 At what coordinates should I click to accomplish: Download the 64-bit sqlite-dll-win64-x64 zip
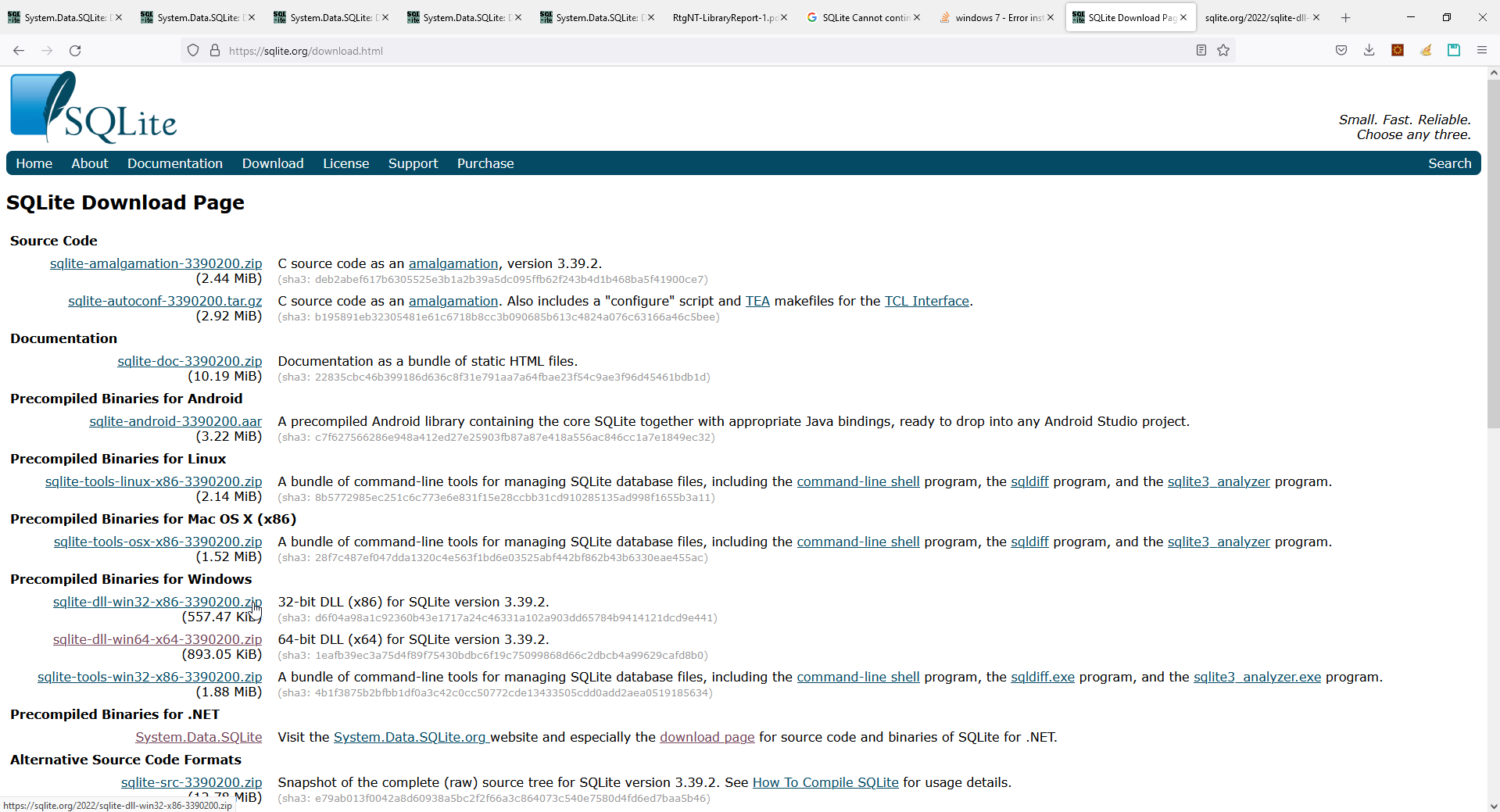tap(157, 639)
